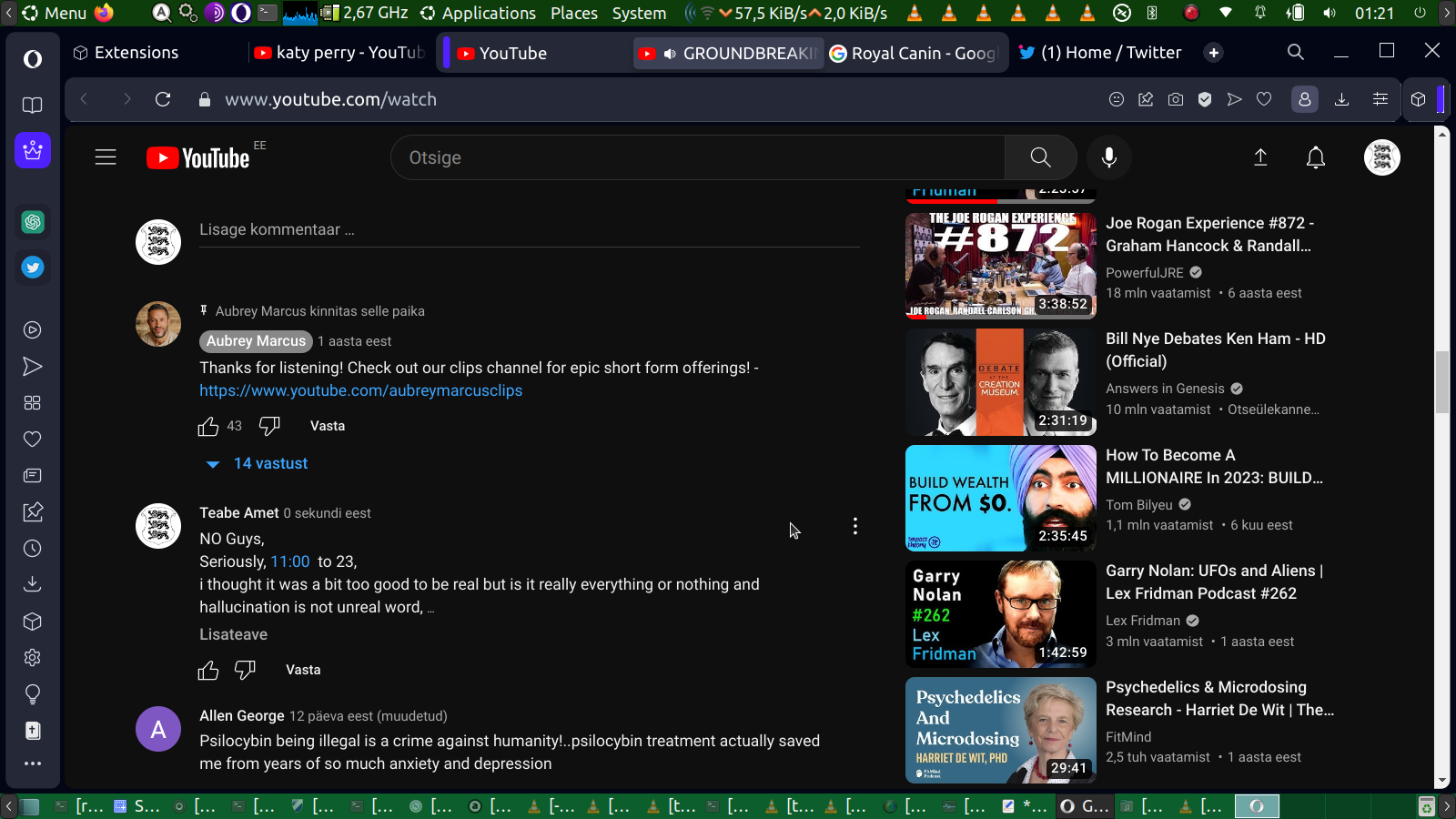Open Twitter in the Opera sidebar
Screen dimensions: 1456x819
pyautogui.click(x=33, y=268)
